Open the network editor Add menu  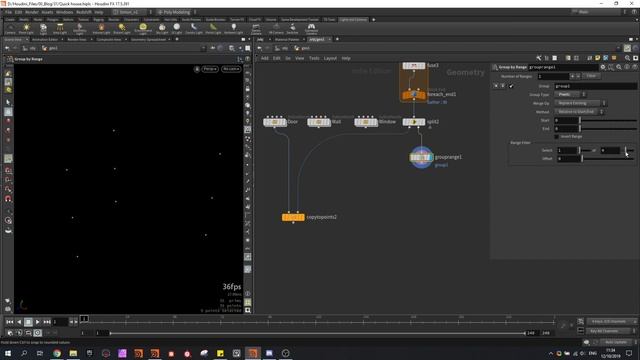click(265, 58)
